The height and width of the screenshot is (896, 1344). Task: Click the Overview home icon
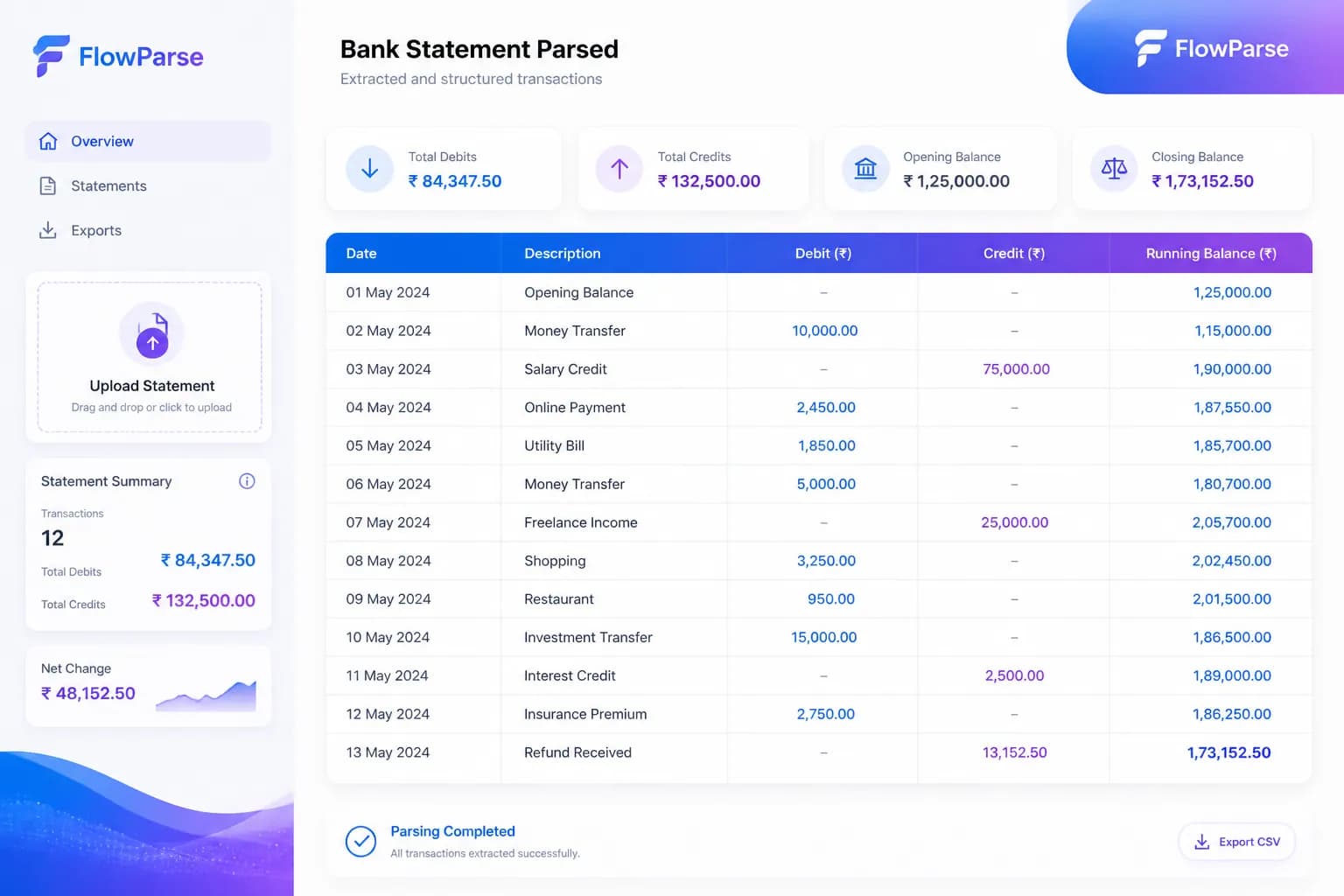coord(48,141)
